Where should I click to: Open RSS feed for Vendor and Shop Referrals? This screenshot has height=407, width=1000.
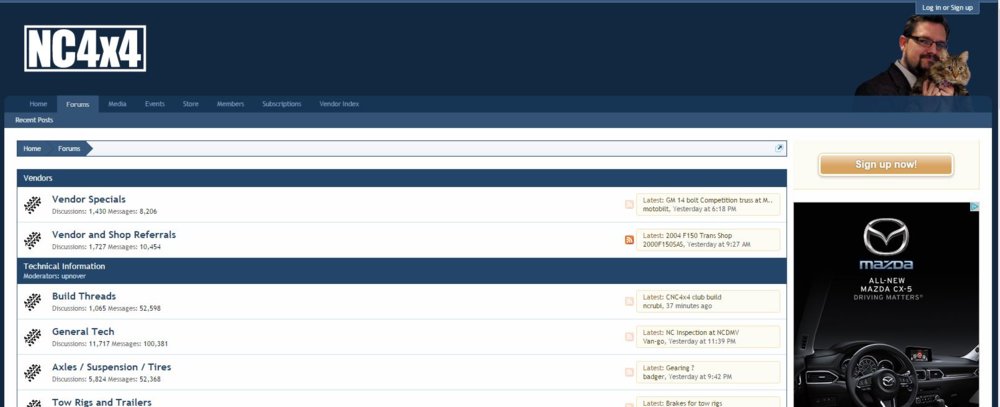pyautogui.click(x=629, y=240)
